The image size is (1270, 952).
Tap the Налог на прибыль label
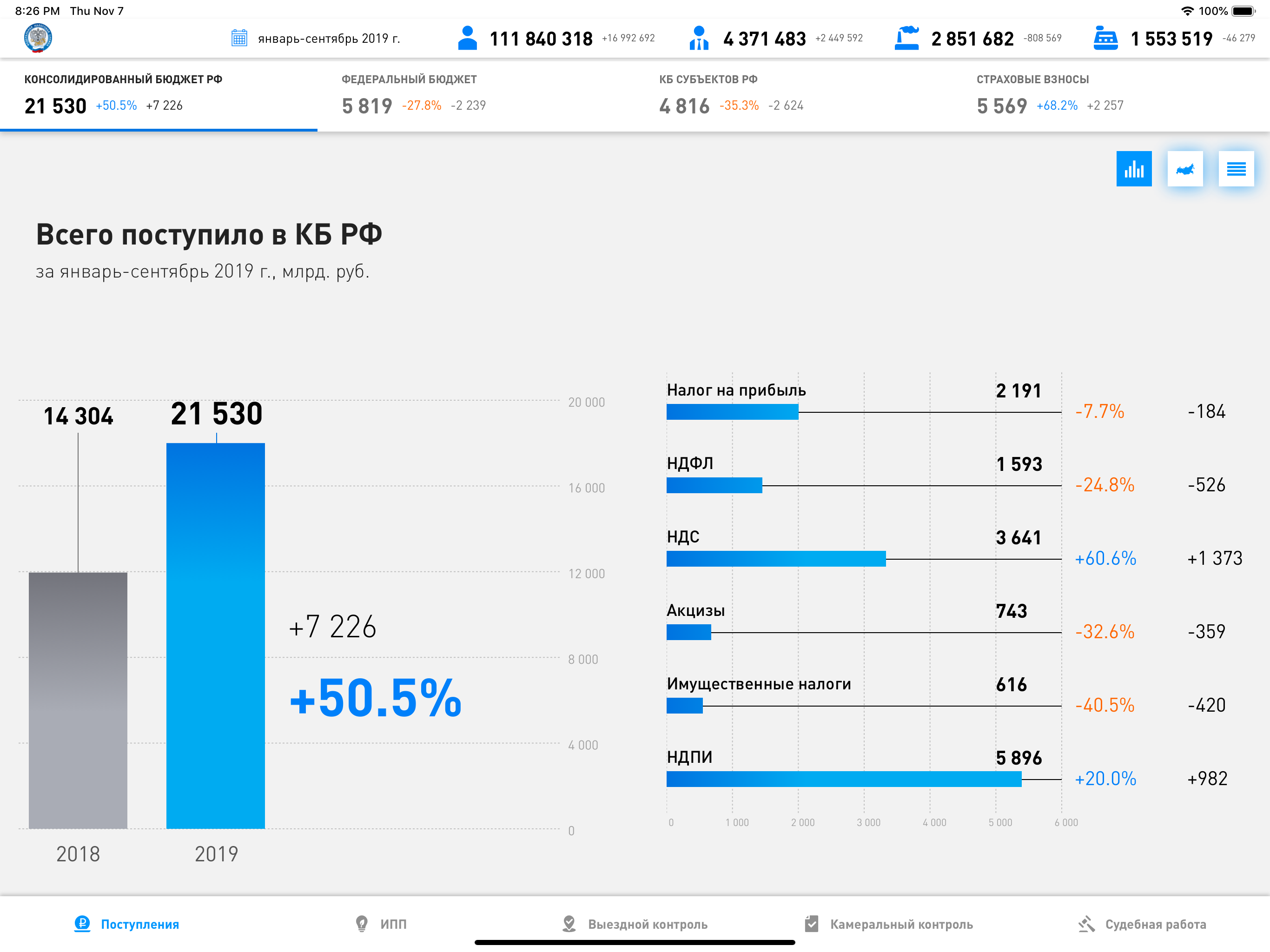tap(736, 390)
